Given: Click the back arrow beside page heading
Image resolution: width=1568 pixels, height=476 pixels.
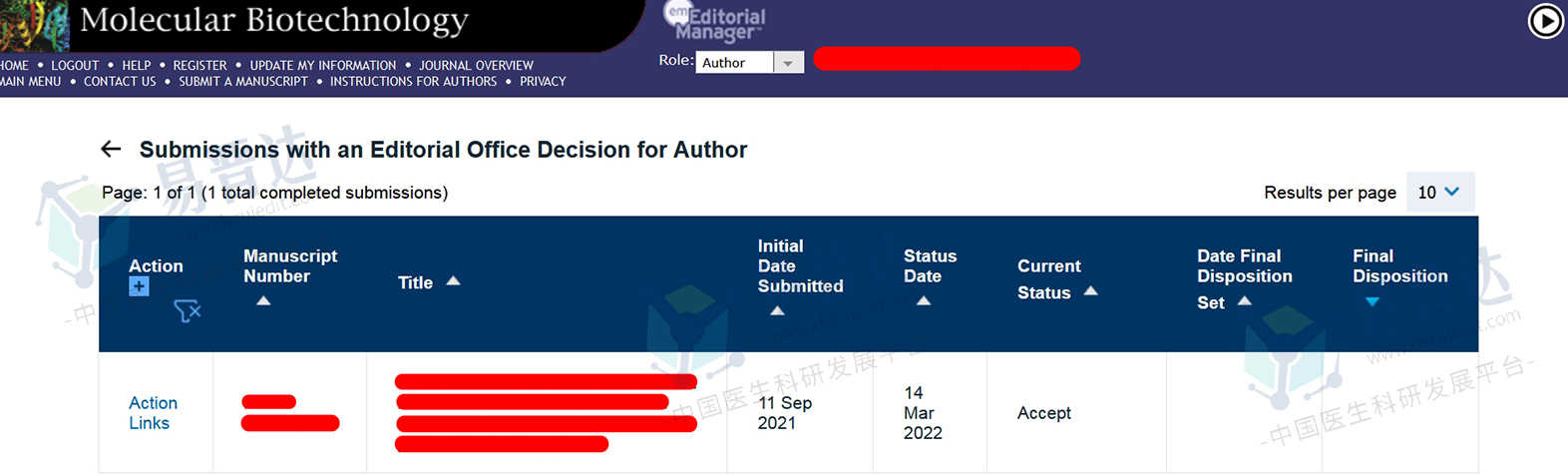Looking at the screenshot, I should pos(111,149).
